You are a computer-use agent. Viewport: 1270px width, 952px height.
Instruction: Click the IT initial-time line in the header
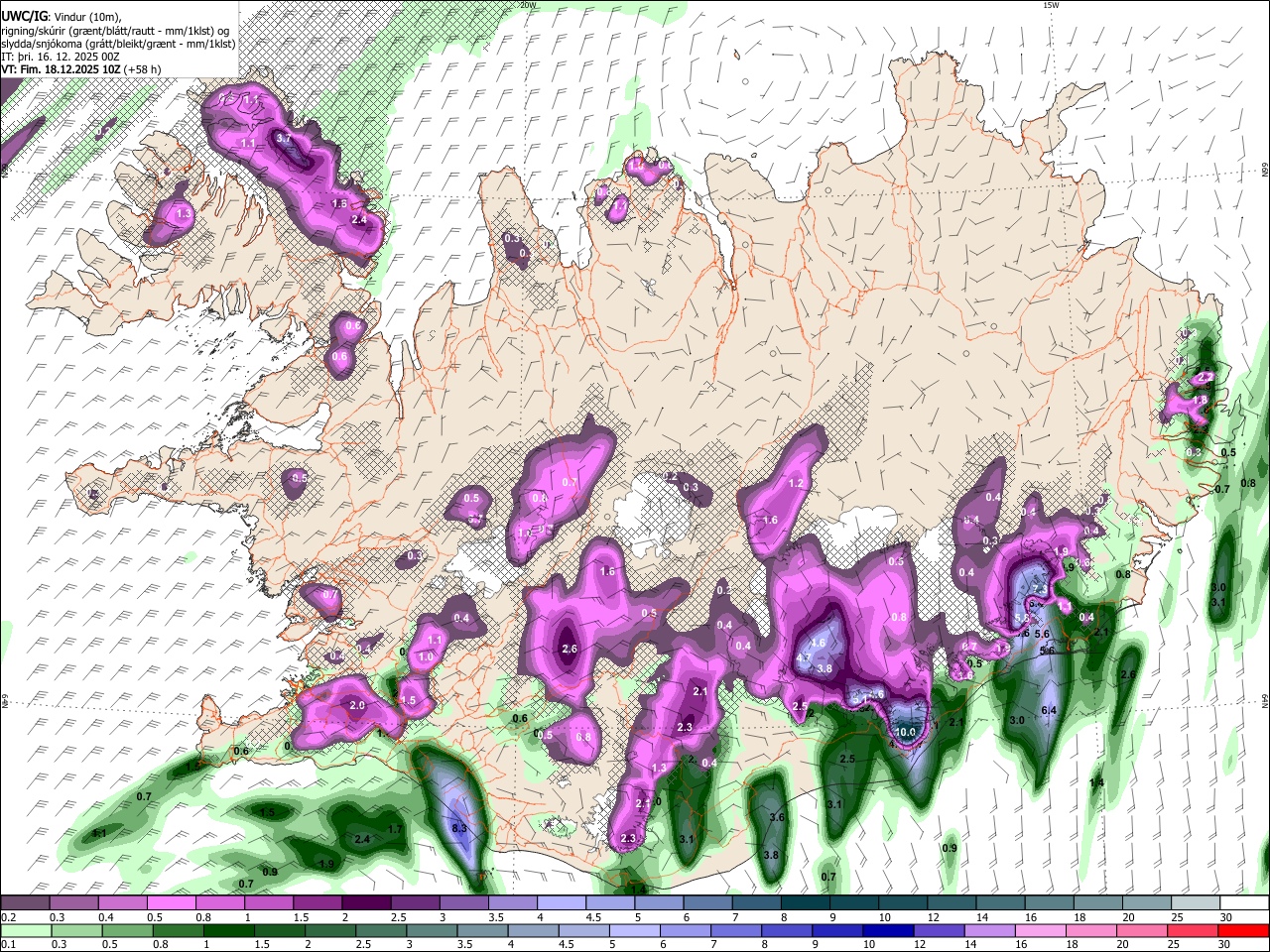(61, 57)
